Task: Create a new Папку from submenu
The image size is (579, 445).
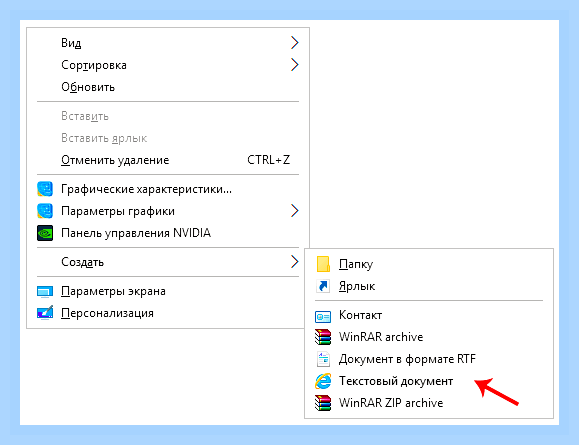Action: pyautogui.click(x=429, y=264)
